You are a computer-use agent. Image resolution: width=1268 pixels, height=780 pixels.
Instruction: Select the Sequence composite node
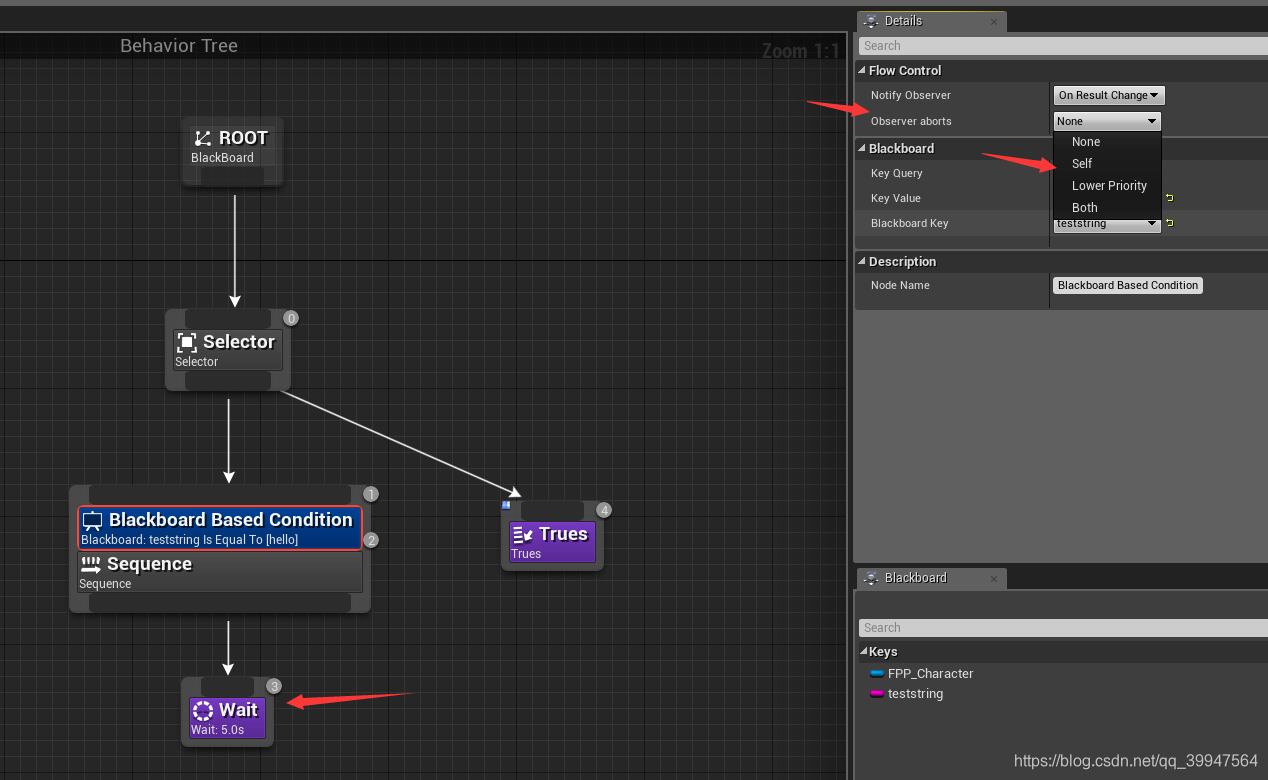tap(220, 572)
